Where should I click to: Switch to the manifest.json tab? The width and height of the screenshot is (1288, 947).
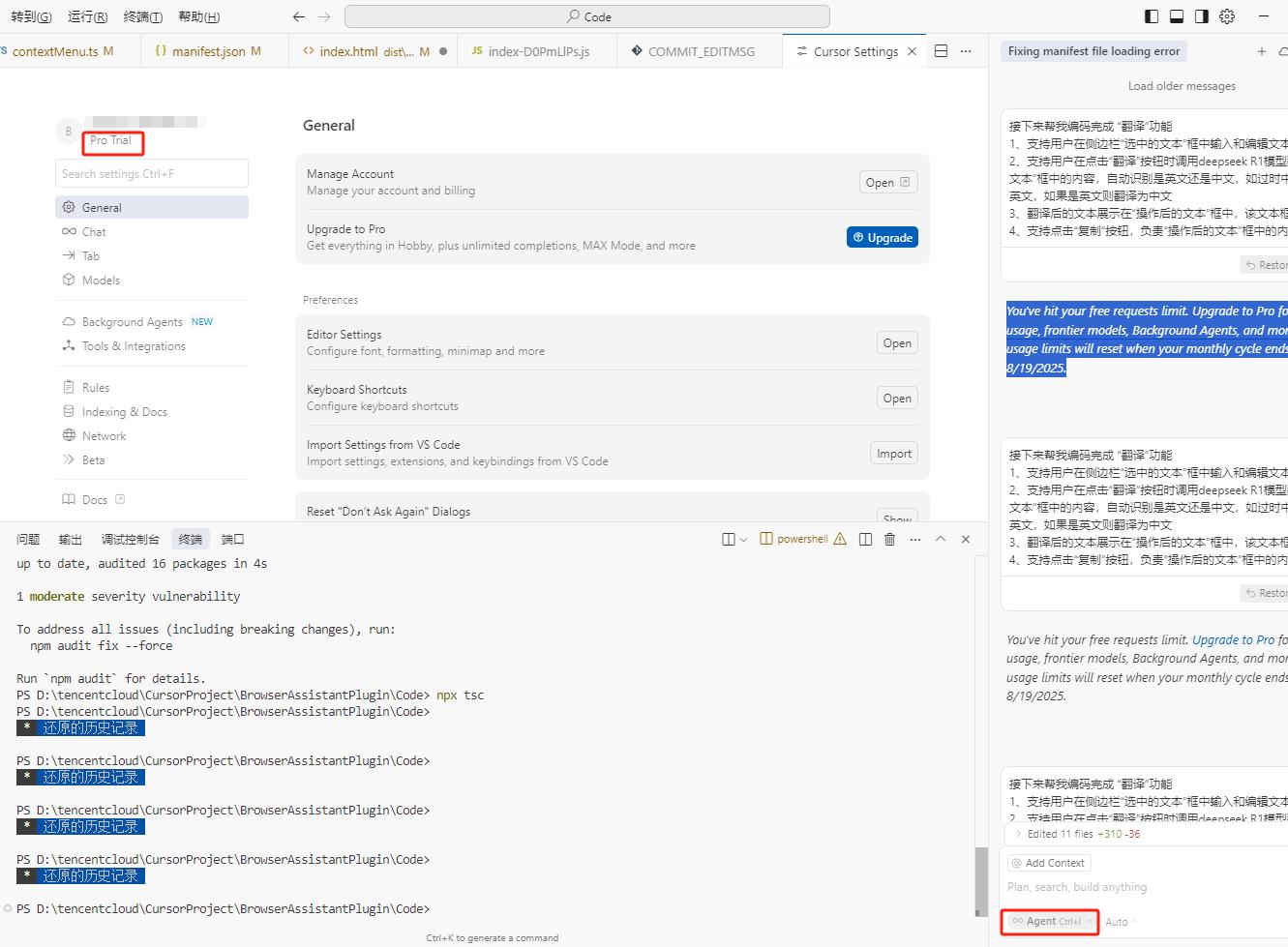coord(208,51)
